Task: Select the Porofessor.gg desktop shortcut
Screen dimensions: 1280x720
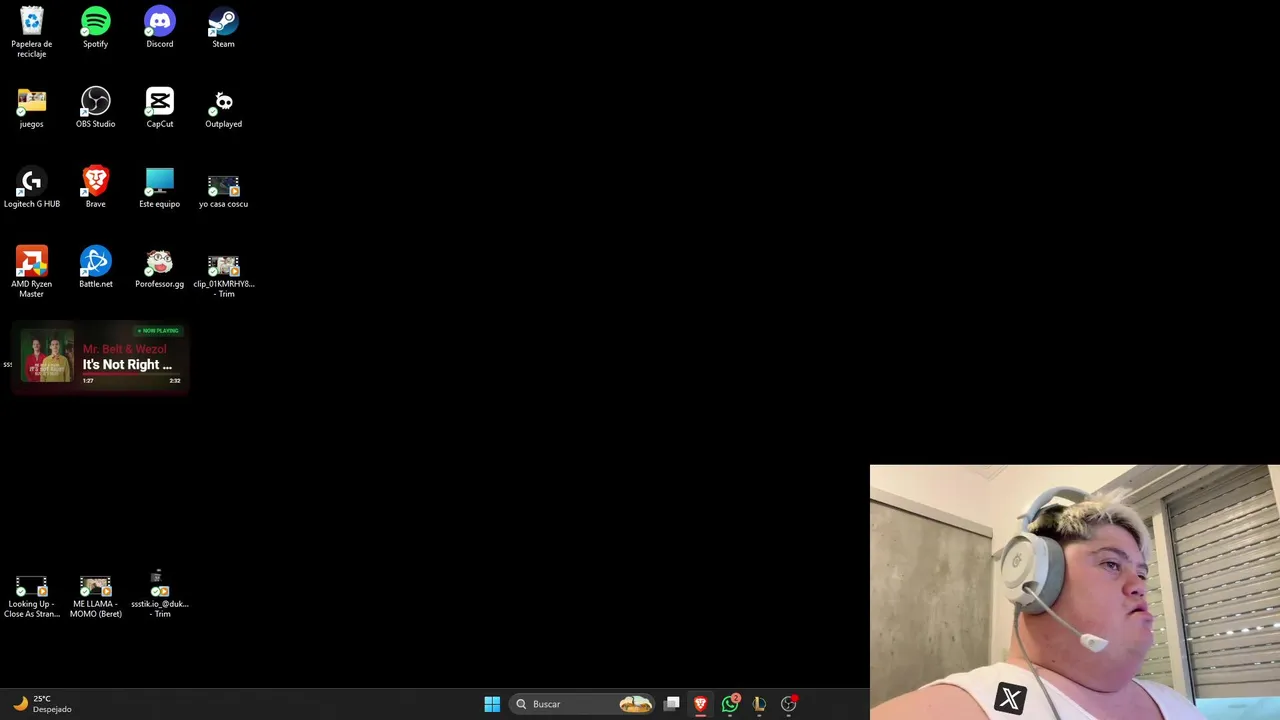Action: 159,267
